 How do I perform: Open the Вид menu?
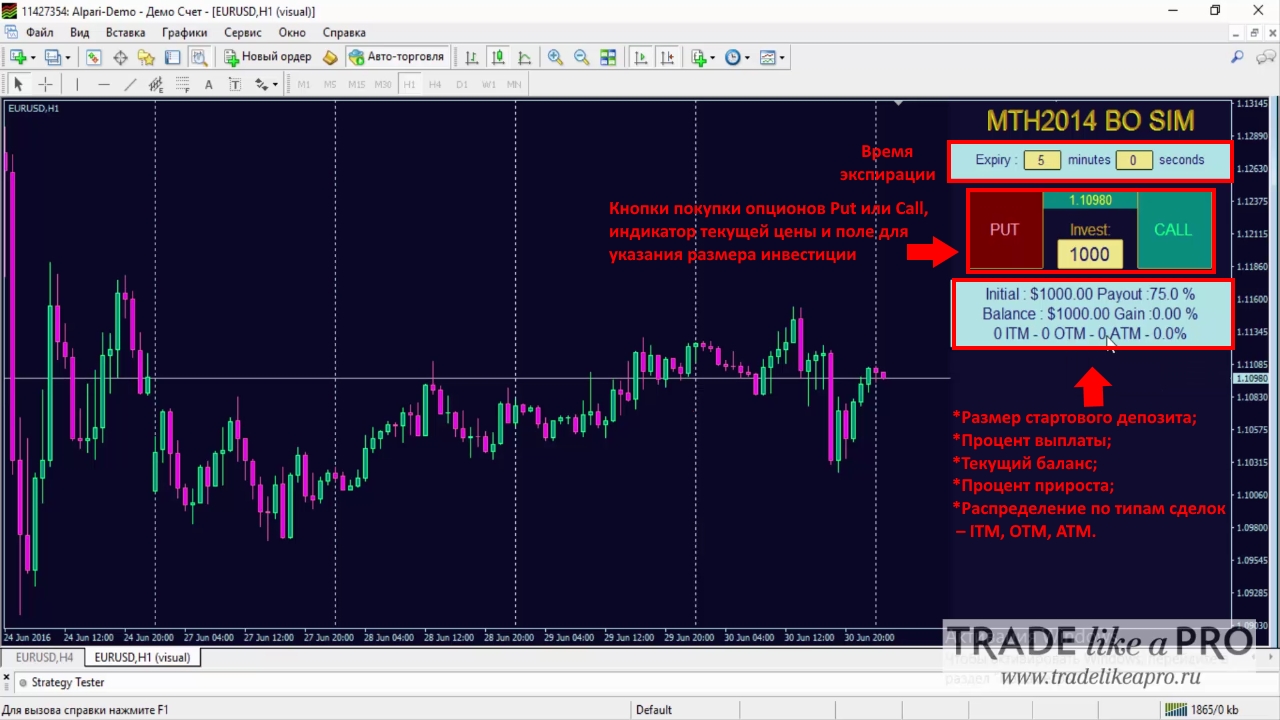[80, 32]
